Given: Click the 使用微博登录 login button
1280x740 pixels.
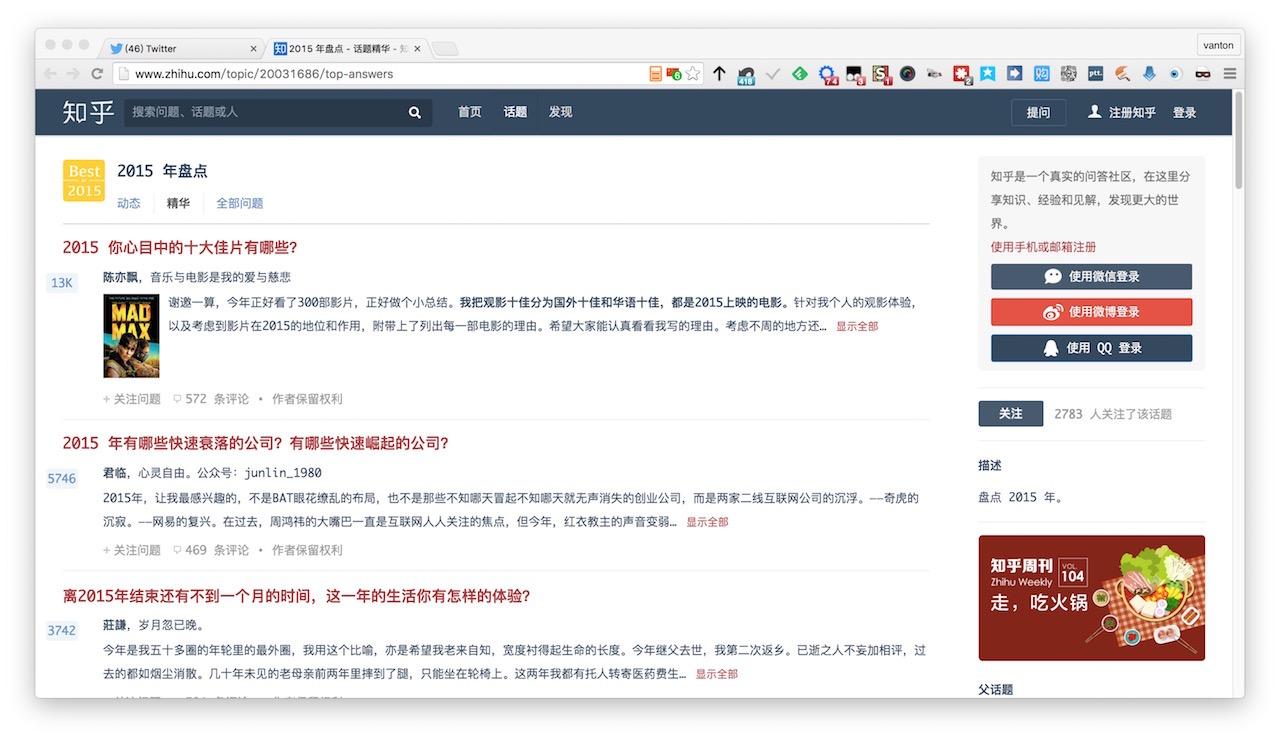Looking at the screenshot, I should point(1091,311).
